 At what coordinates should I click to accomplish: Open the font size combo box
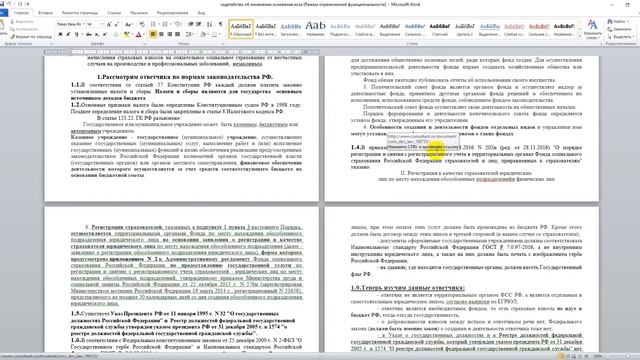pyautogui.click(x=95, y=24)
